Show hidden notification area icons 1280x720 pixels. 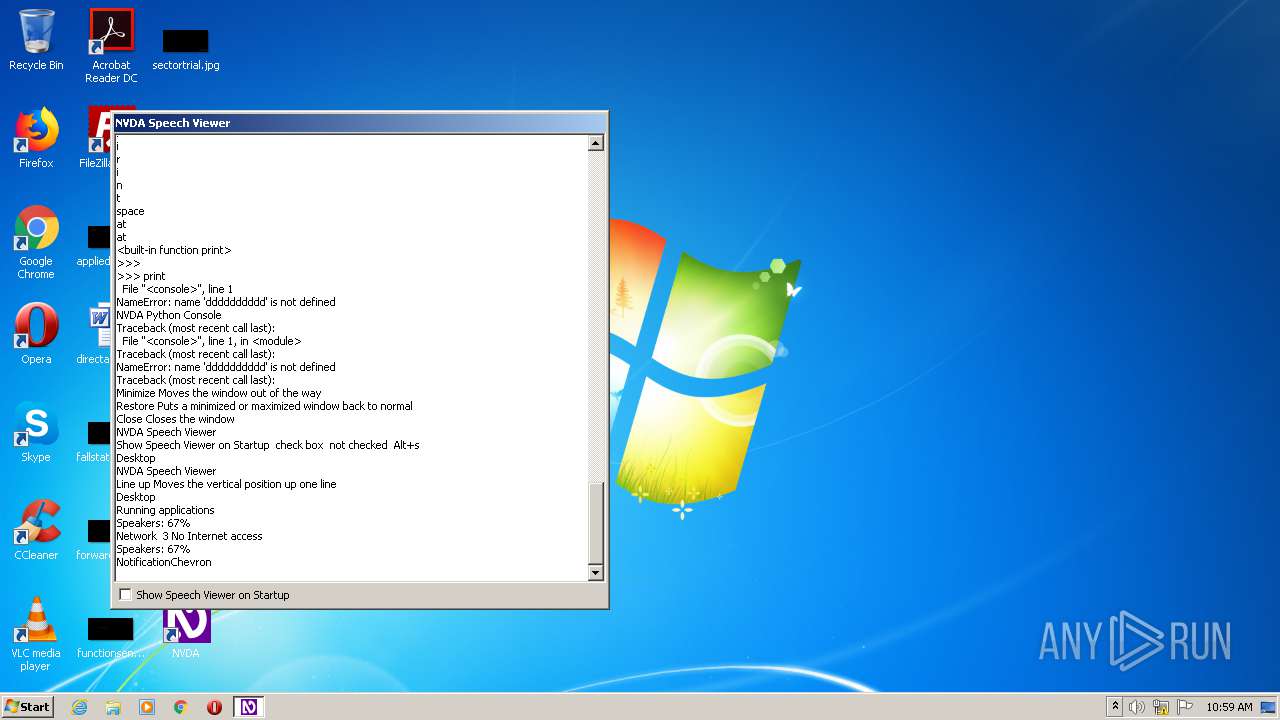pyautogui.click(x=1115, y=707)
